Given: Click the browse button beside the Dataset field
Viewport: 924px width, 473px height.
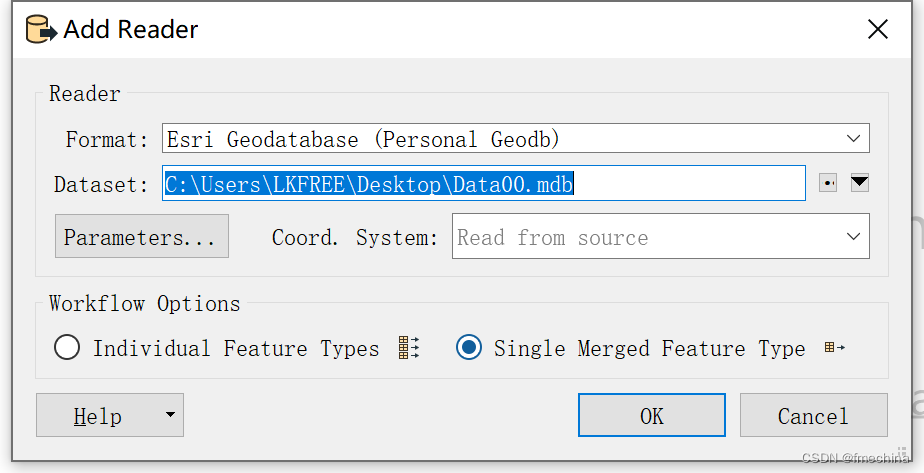Looking at the screenshot, I should click(x=827, y=184).
